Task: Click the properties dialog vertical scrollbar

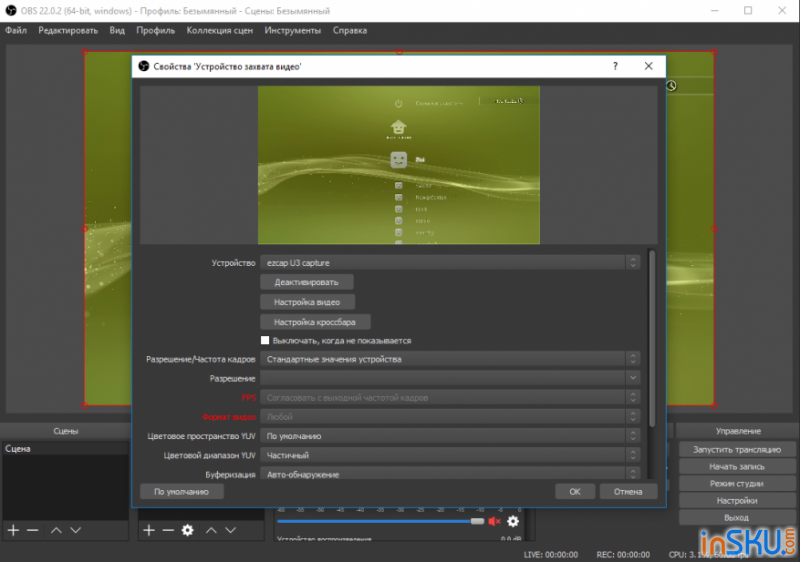Action: point(652,338)
